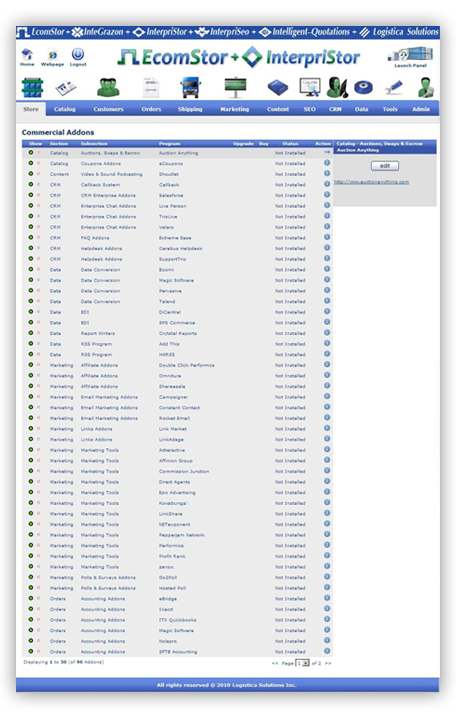Go to the Home icon
The height and width of the screenshot is (719, 456).
(27, 55)
